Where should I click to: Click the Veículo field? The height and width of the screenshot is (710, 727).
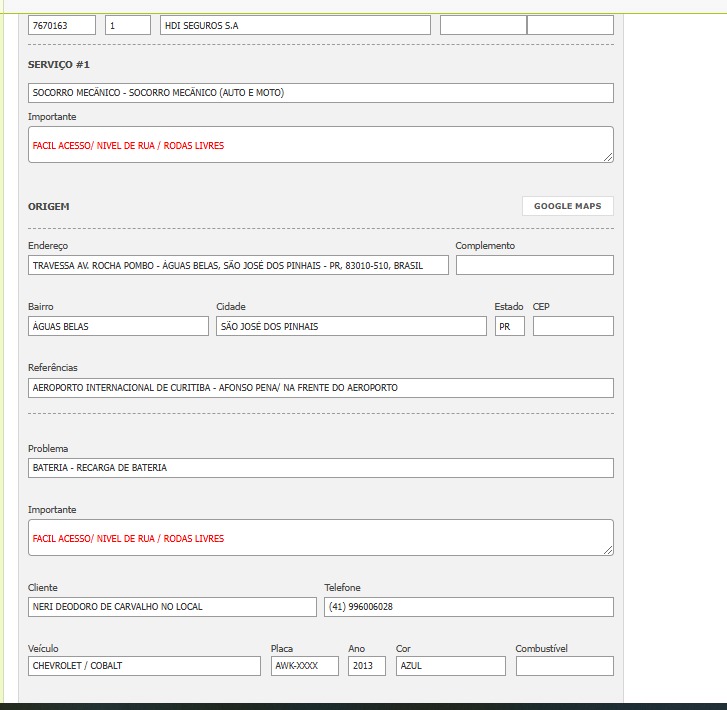(144, 666)
